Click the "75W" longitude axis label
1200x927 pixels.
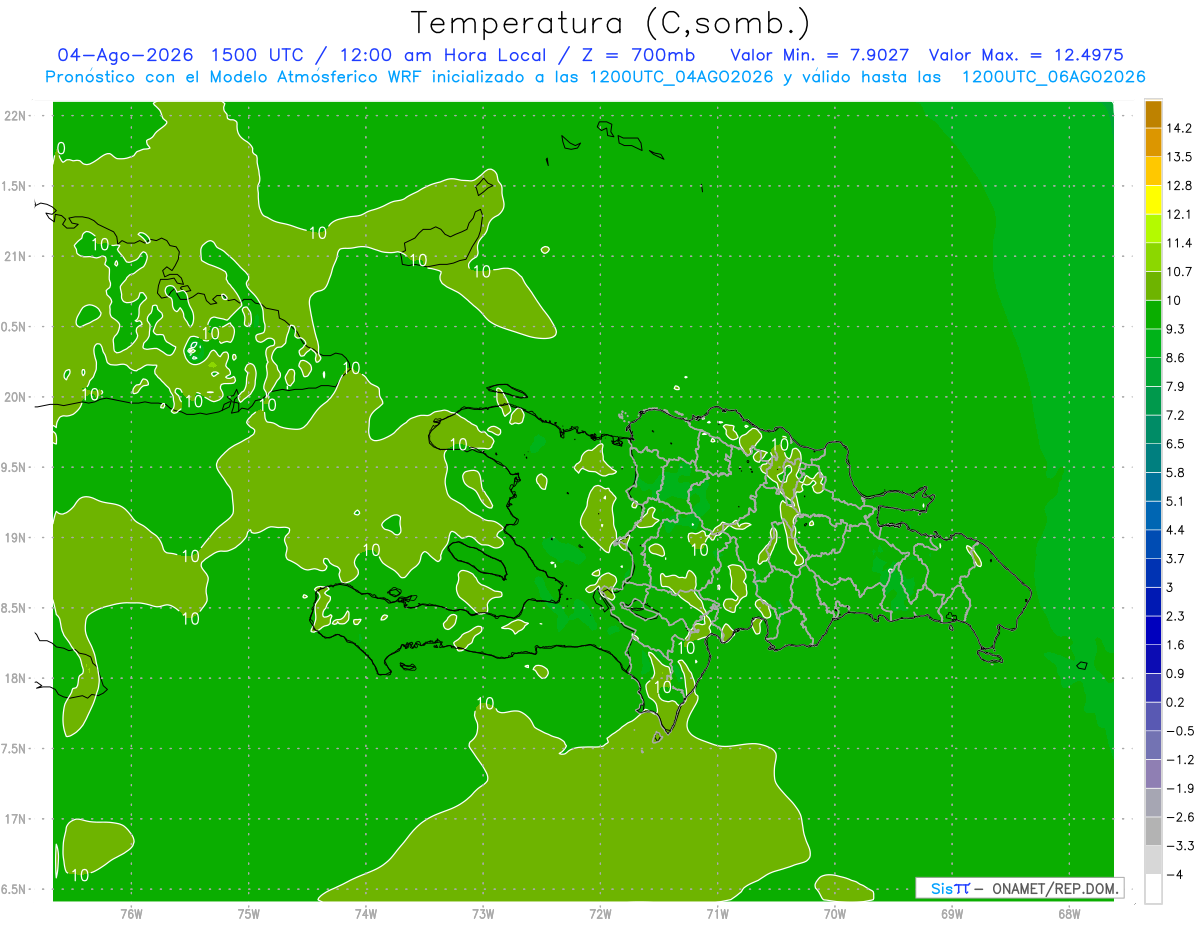pyautogui.click(x=248, y=914)
